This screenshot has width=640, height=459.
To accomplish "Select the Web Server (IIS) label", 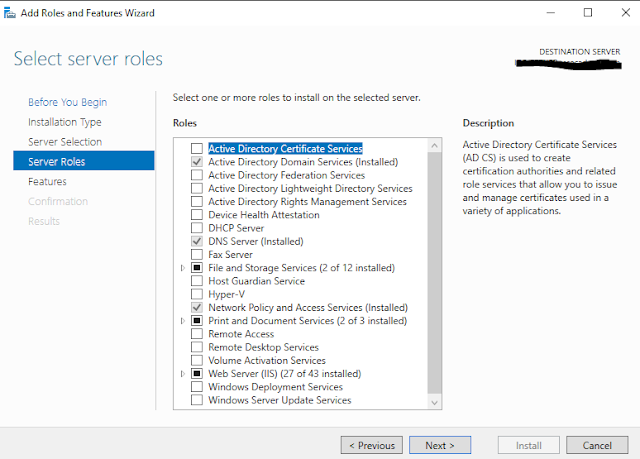I will (284, 373).
